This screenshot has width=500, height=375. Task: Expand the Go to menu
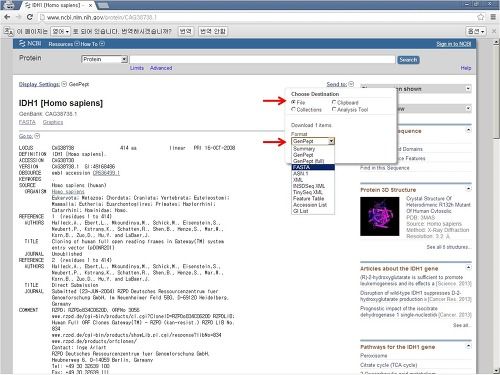pos(29,136)
